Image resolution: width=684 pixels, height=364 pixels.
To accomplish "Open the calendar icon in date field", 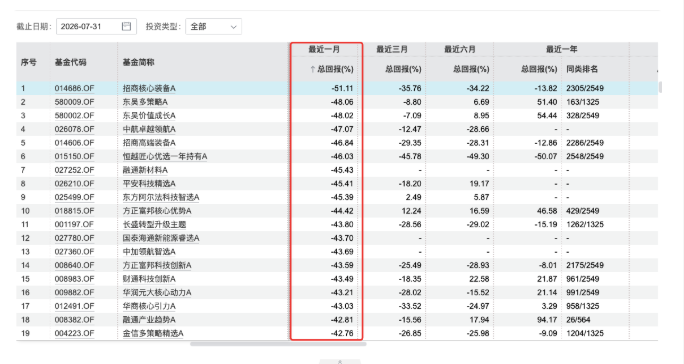I will pyautogui.click(x=126, y=27).
